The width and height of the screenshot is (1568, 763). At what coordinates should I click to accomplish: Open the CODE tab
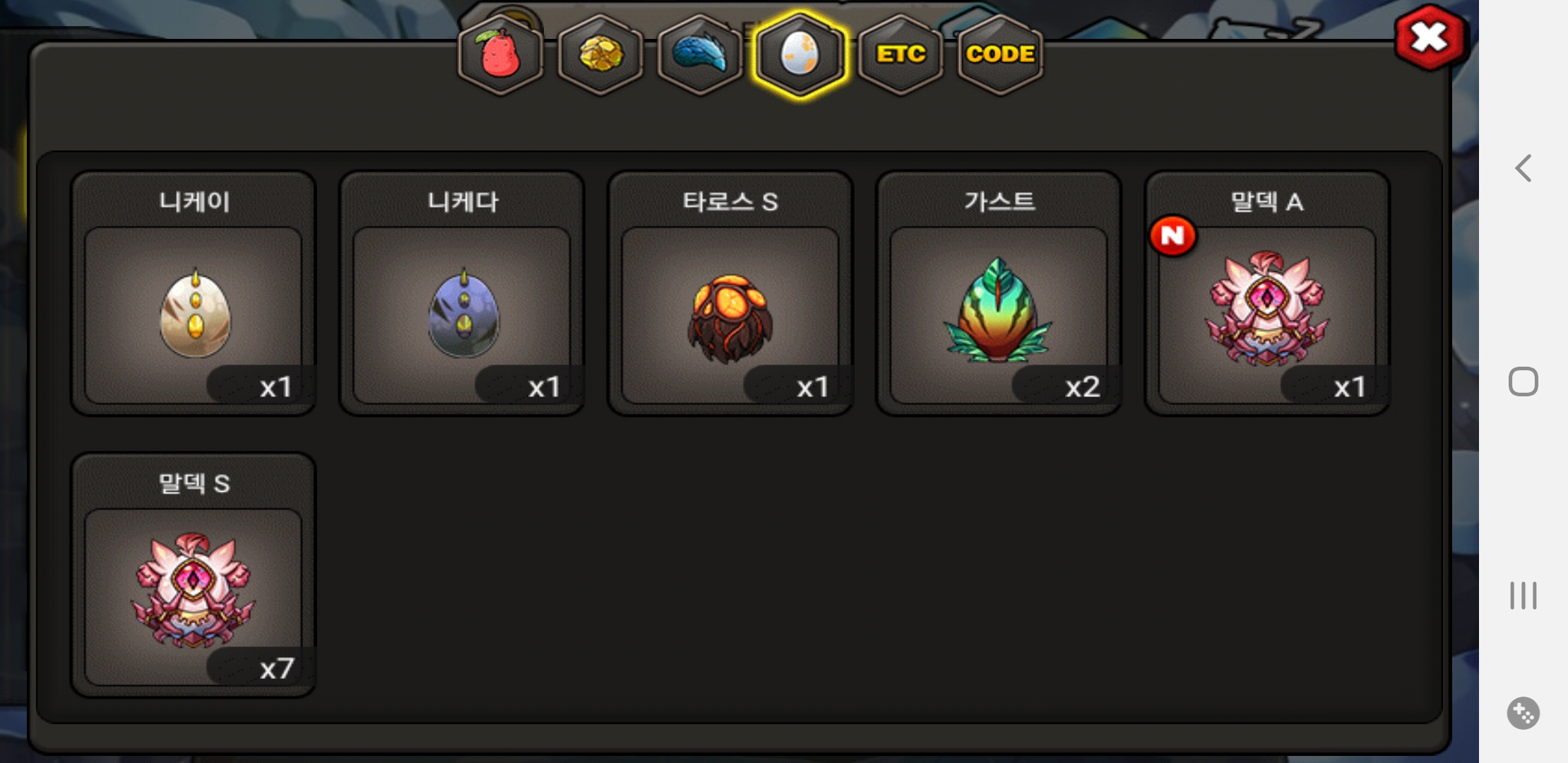pyautogui.click(x=1000, y=54)
